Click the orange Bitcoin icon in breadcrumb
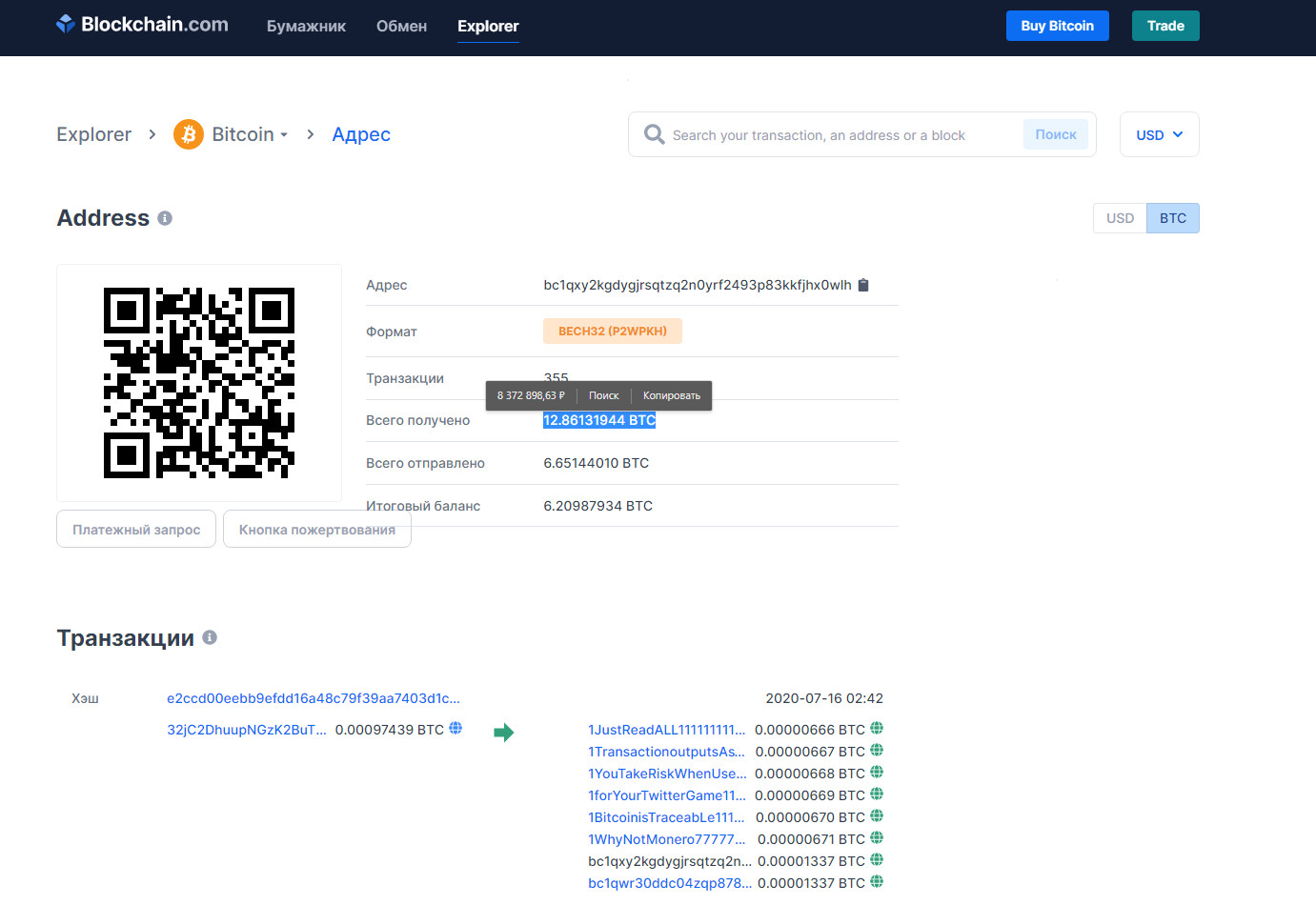The height and width of the screenshot is (905, 1316). point(189,134)
